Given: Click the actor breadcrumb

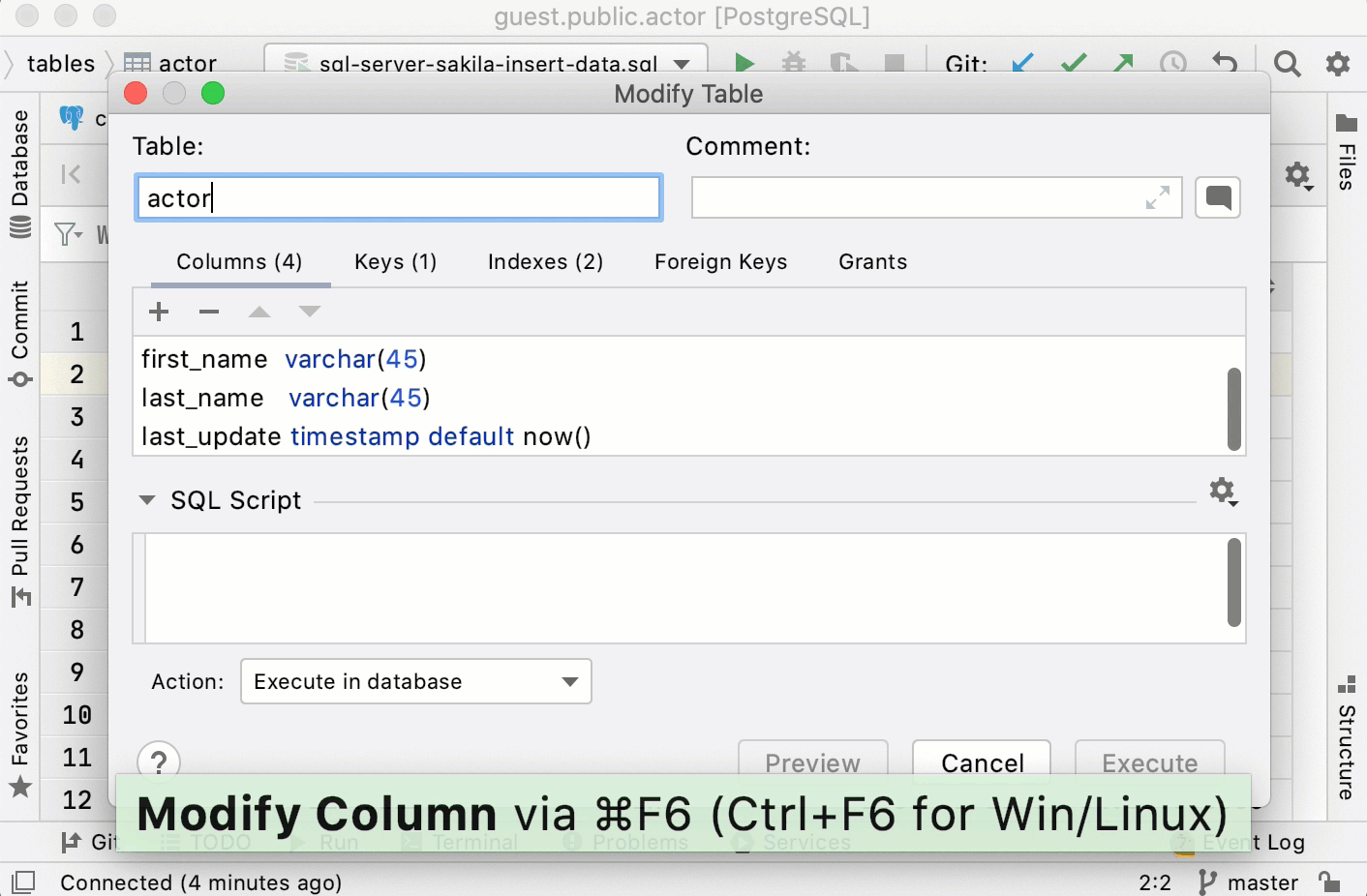Looking at the screenshot, I should [170, 64].
